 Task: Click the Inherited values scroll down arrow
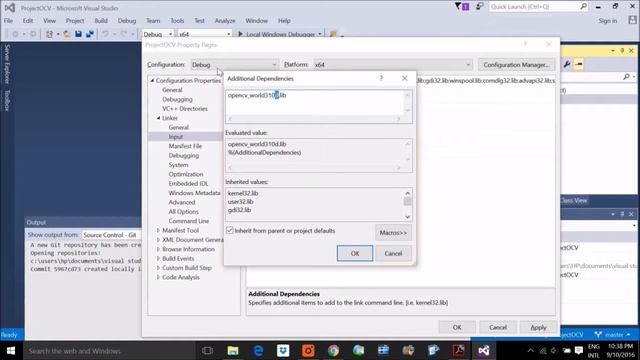pyautogui.click(x=407, y=217)
